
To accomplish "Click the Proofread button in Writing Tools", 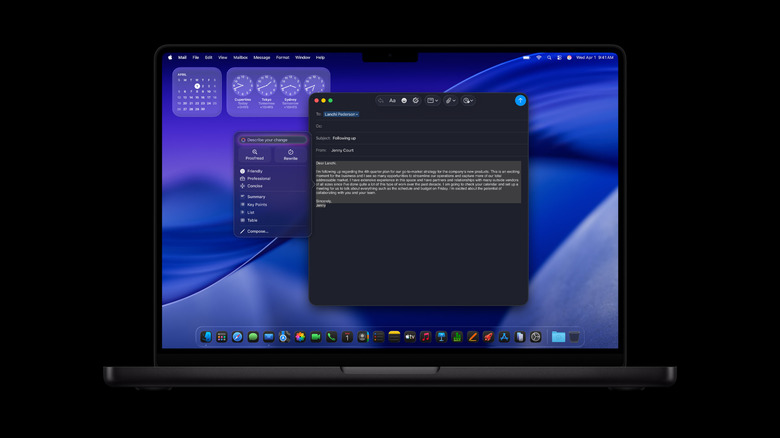I will point(255,155).
